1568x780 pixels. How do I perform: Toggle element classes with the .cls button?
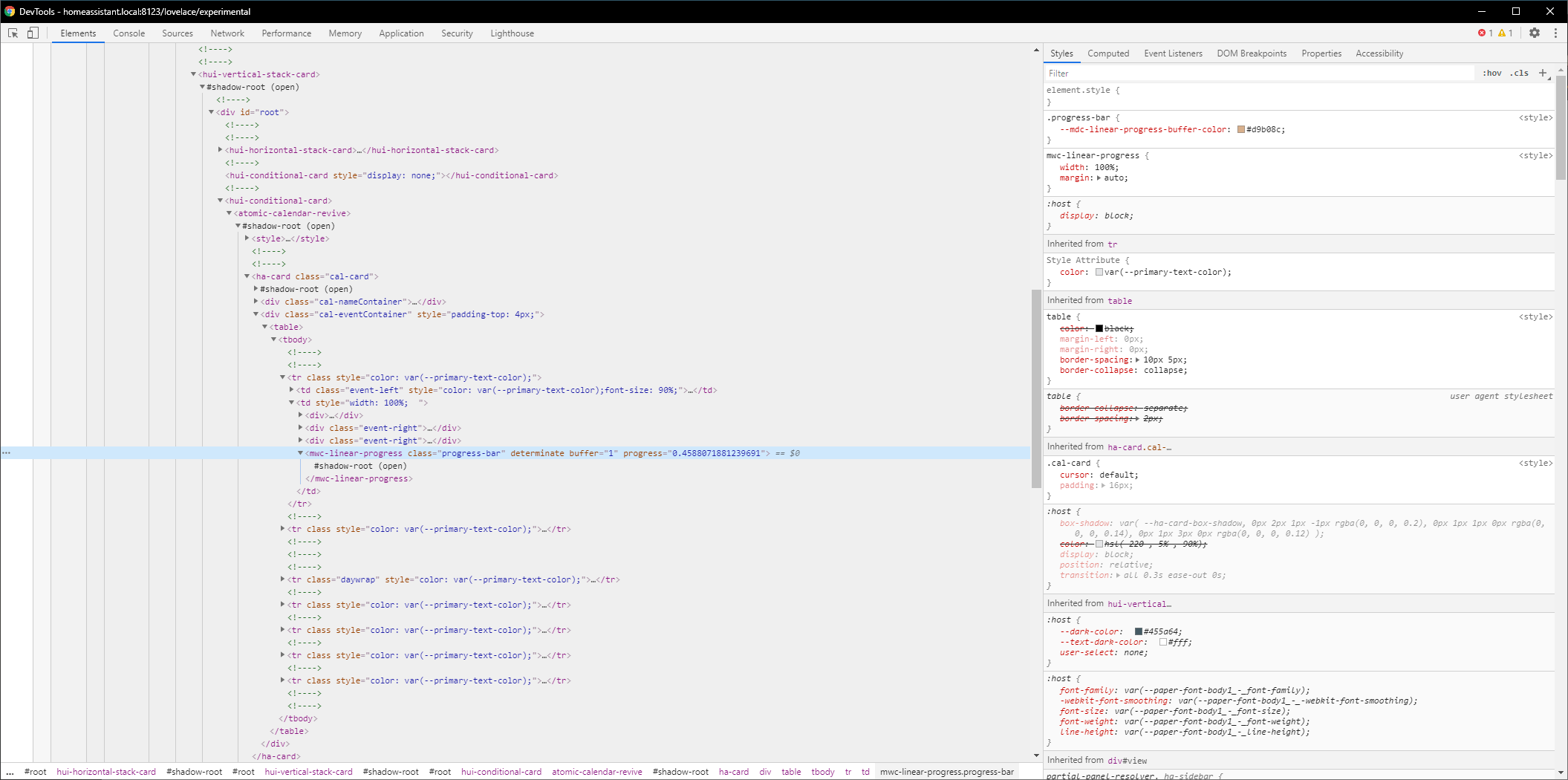1519,73
